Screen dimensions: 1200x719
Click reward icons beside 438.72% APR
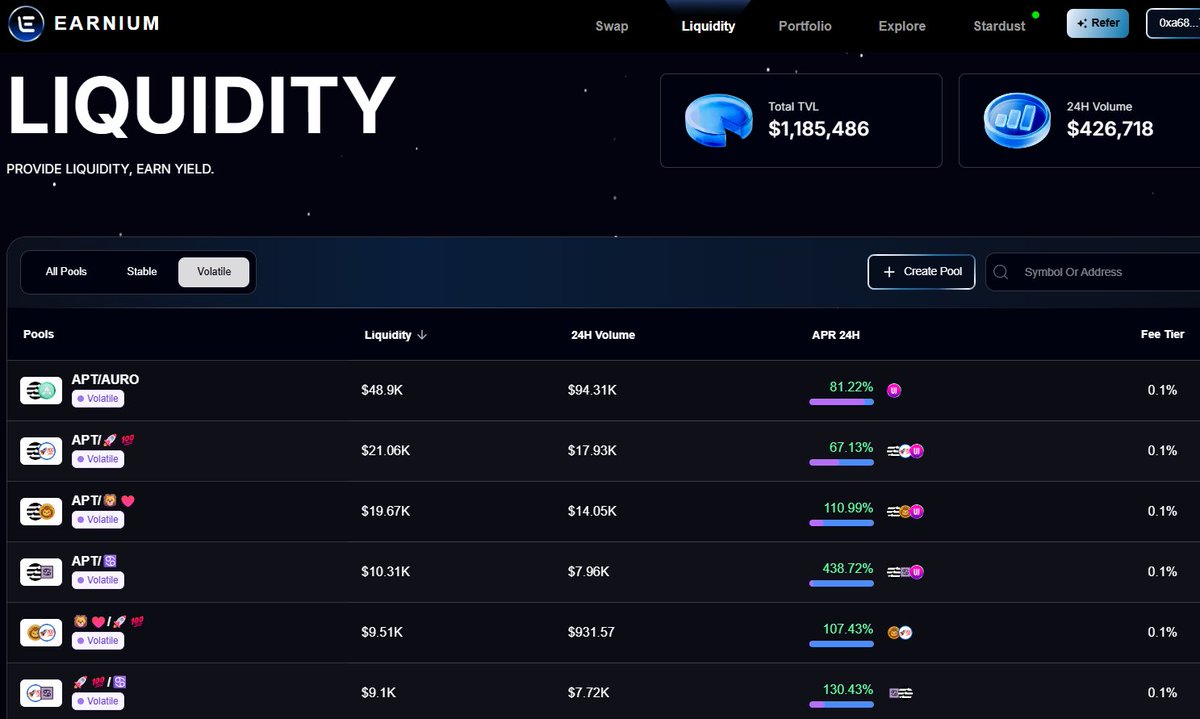pyautogui.click(x=905, y=572)
